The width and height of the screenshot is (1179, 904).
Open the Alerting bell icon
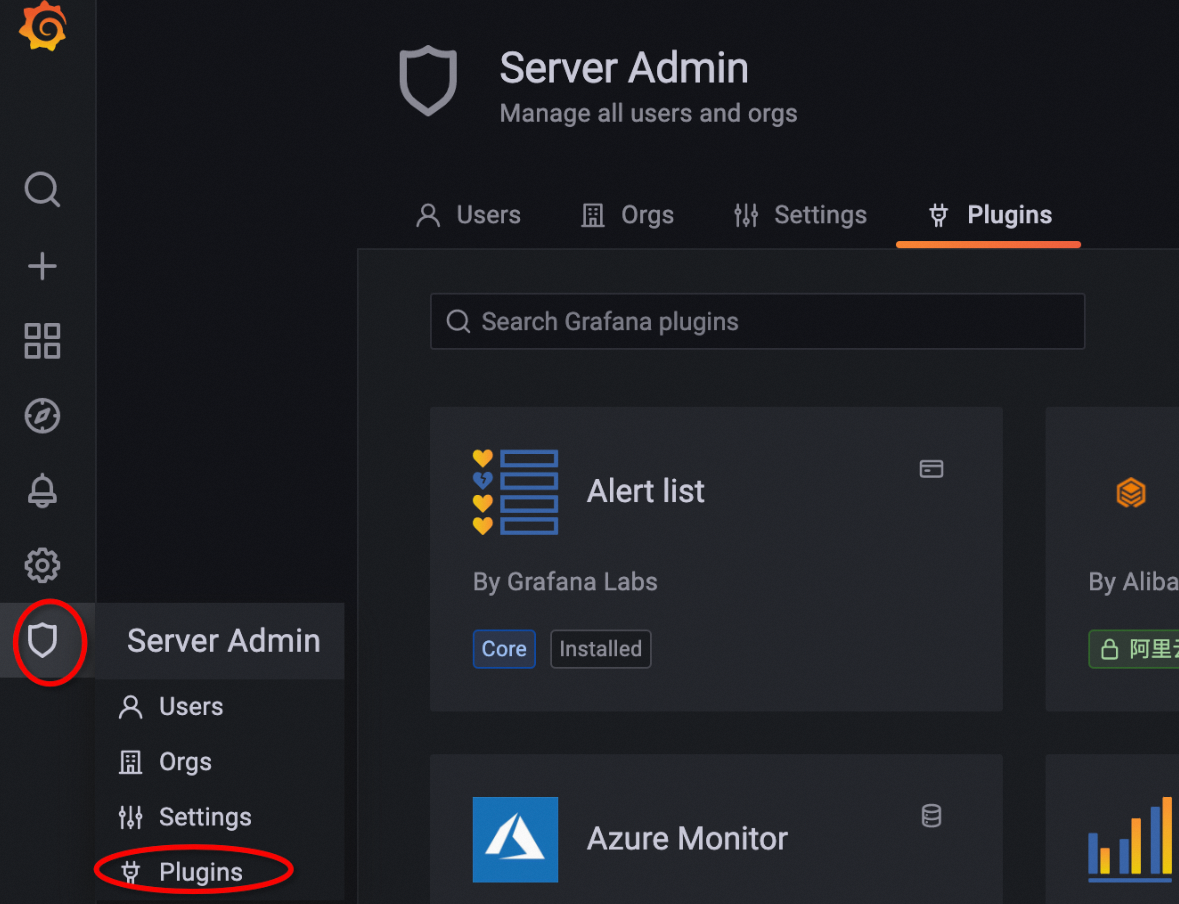42,490
